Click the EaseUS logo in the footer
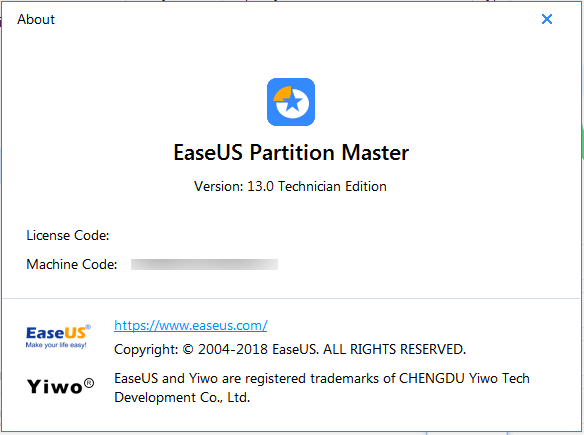 58,336
